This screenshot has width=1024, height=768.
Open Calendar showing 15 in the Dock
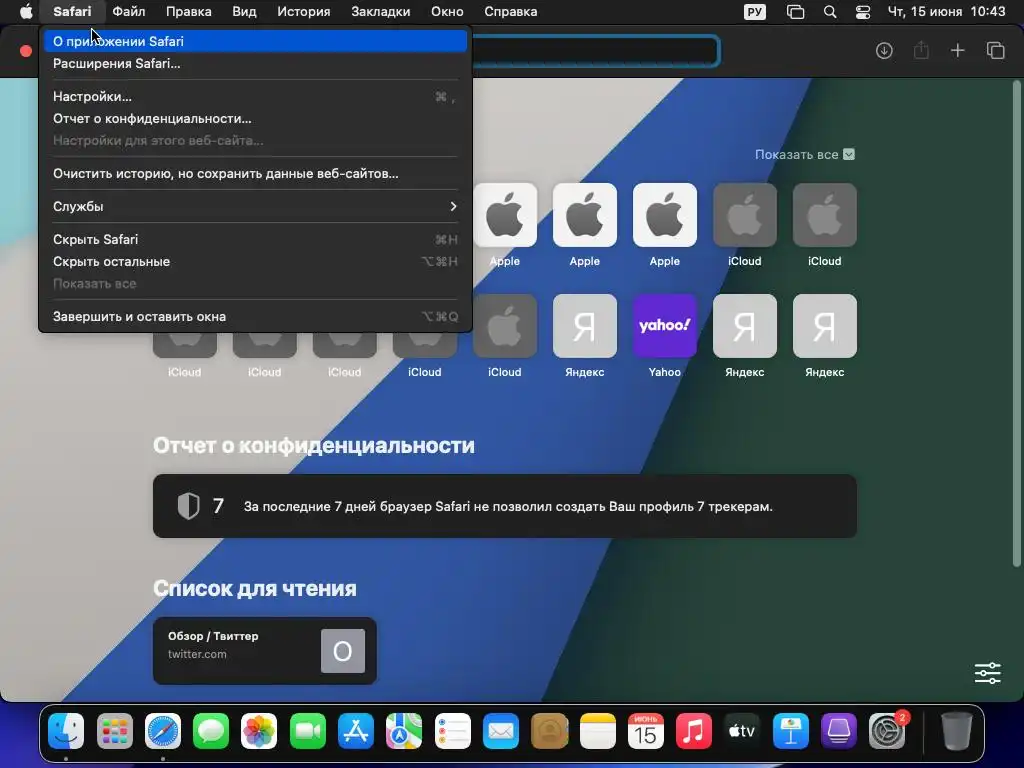[x=645, y=731]
